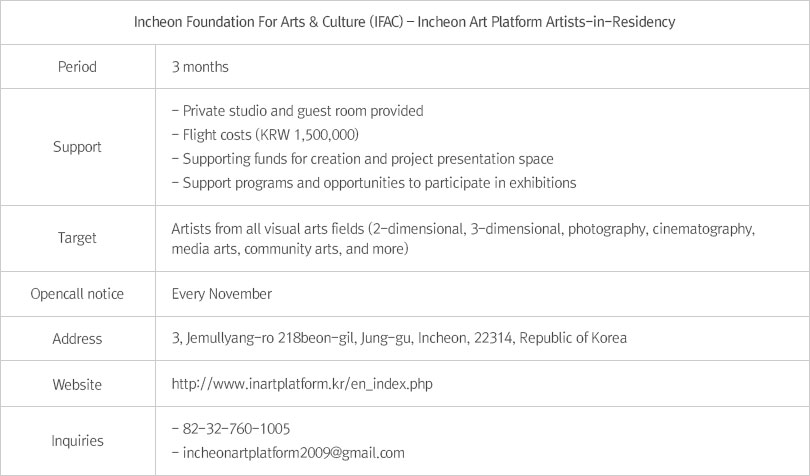Click the 82-32-760-1005 phone number

coord(231,429)
